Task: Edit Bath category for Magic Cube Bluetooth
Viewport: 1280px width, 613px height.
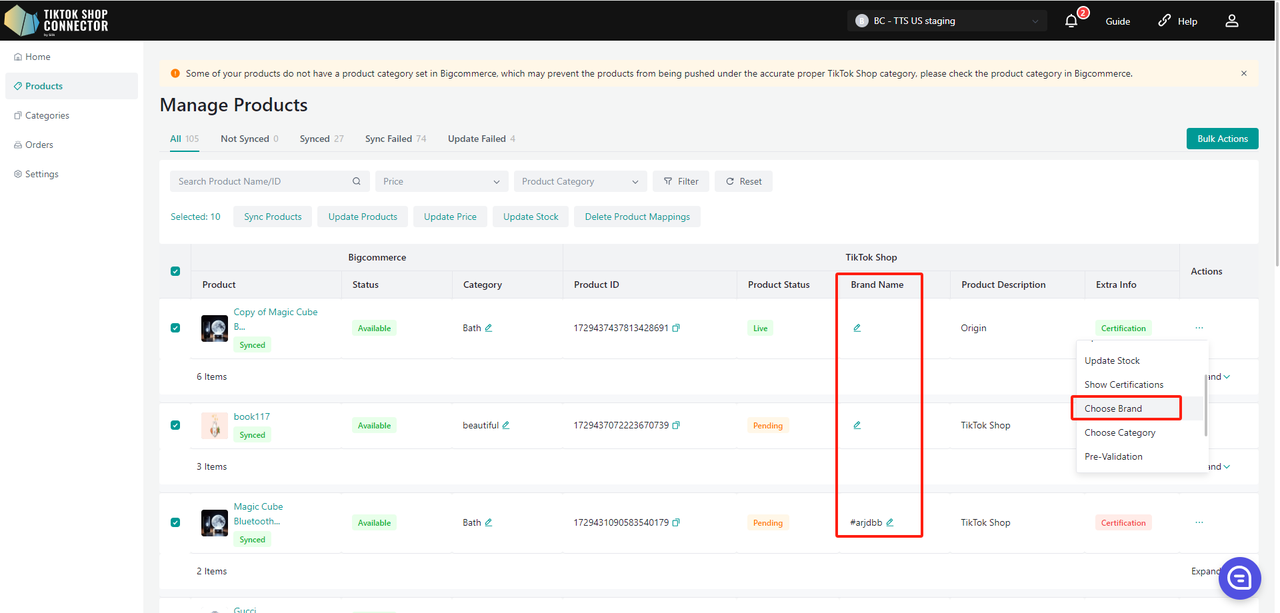Action: click(x=489, y=522)
